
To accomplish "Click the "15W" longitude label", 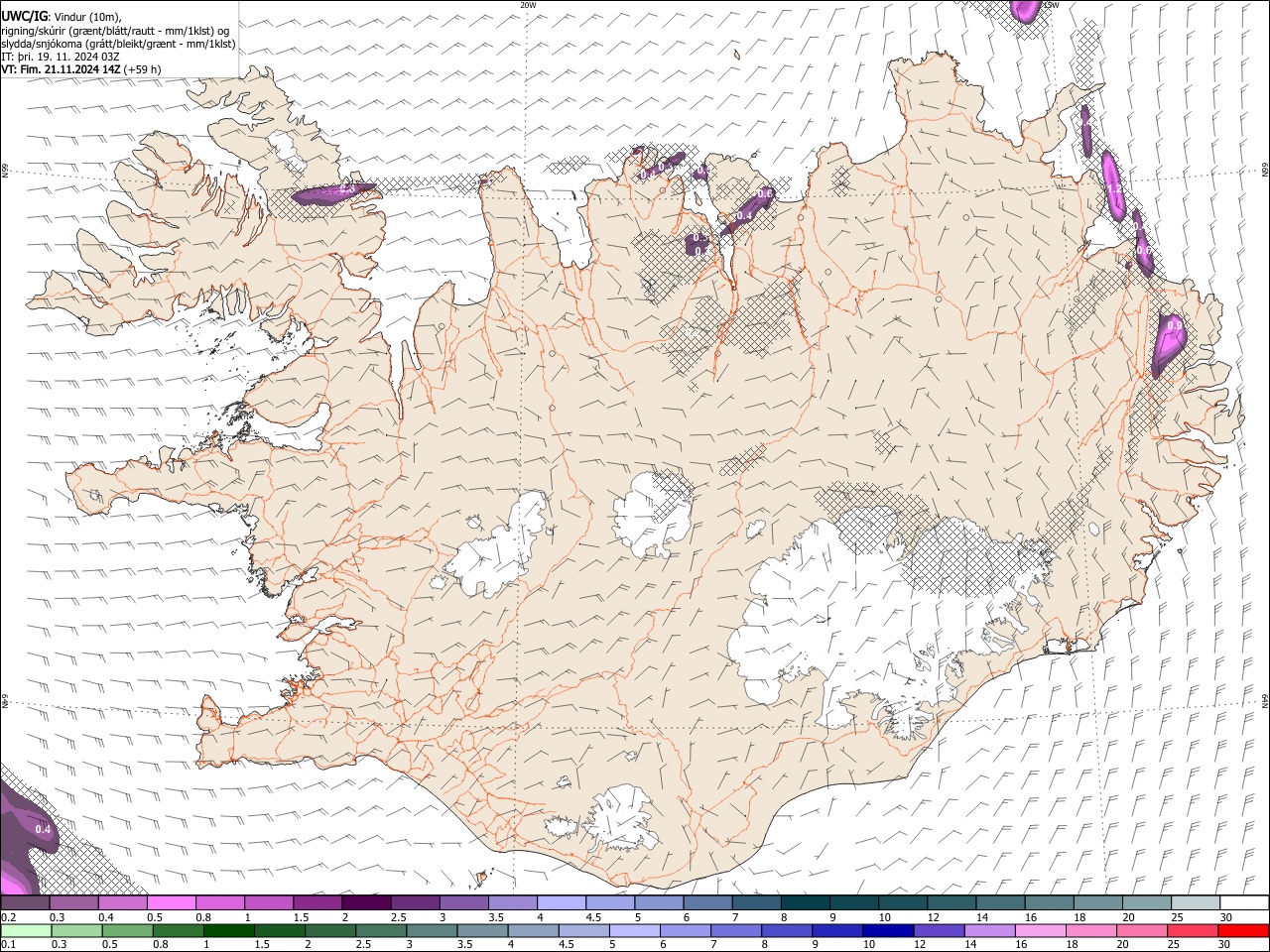I will tap(1051, 5).
